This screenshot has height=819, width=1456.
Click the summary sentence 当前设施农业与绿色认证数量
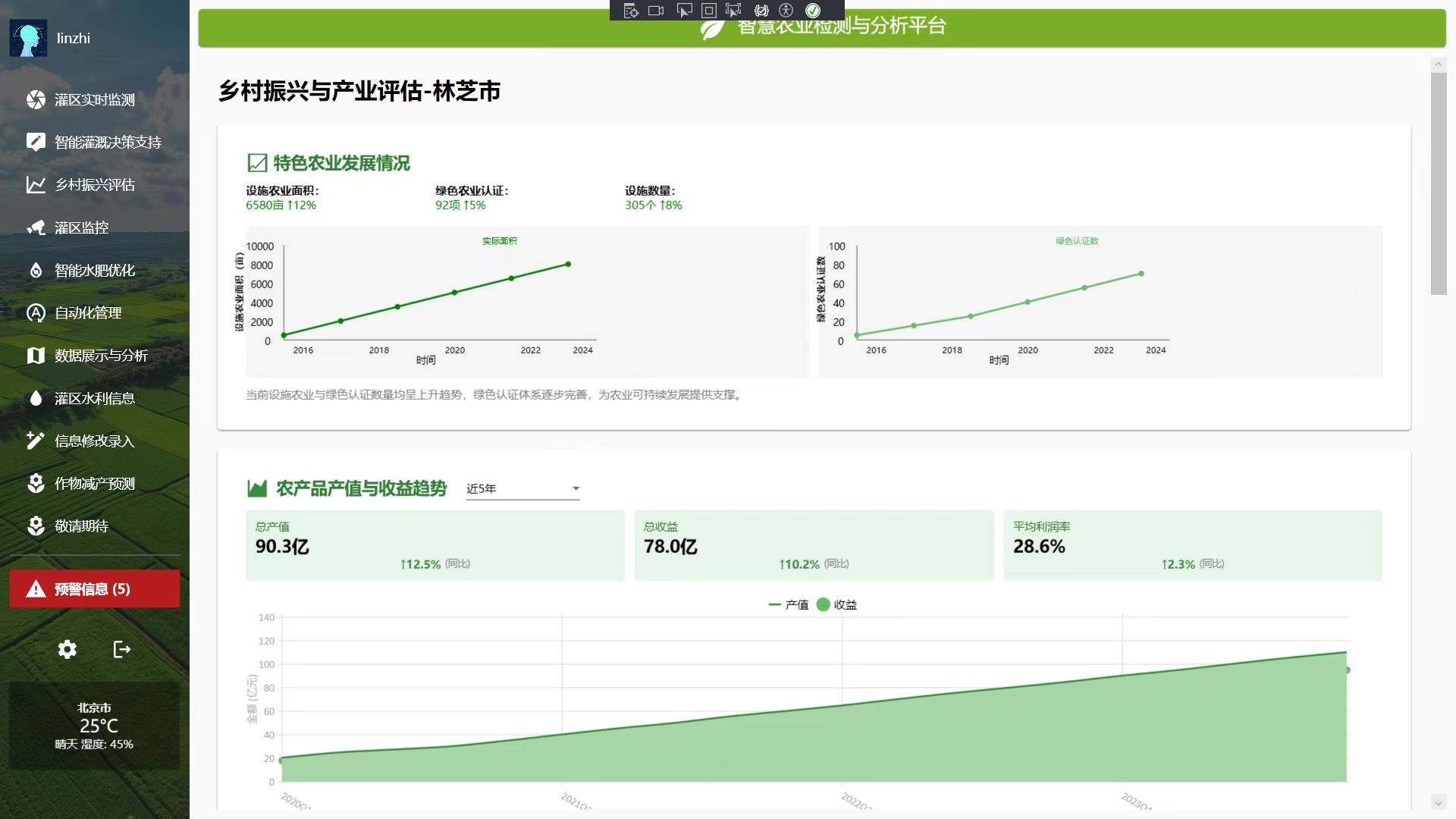[495, 395]
